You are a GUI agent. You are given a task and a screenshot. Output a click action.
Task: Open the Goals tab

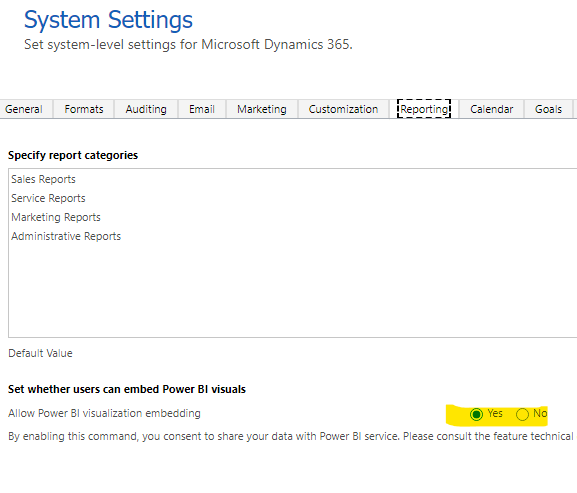tap(548, 109)
